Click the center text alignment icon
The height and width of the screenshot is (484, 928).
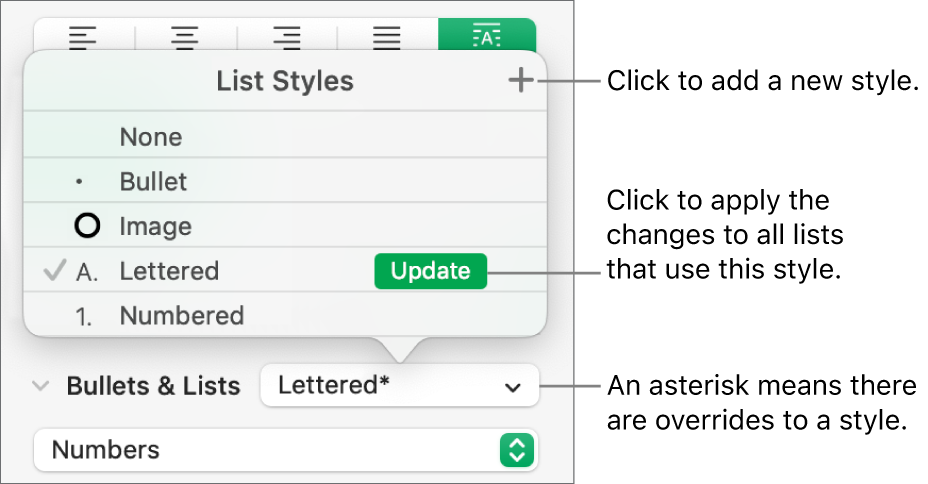(x=186, y=38)
